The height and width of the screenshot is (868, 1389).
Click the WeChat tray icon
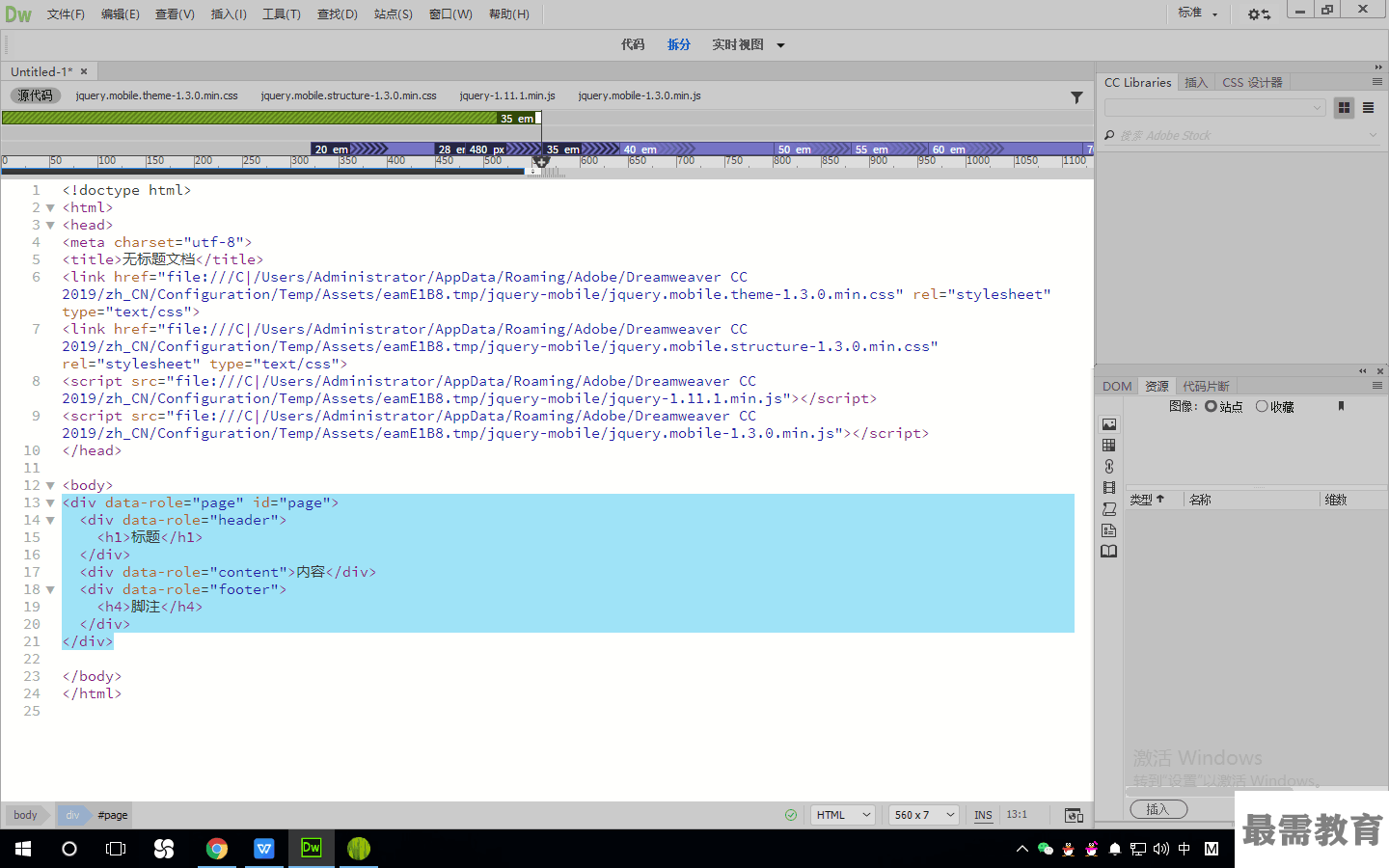[x=1045, y=849]
